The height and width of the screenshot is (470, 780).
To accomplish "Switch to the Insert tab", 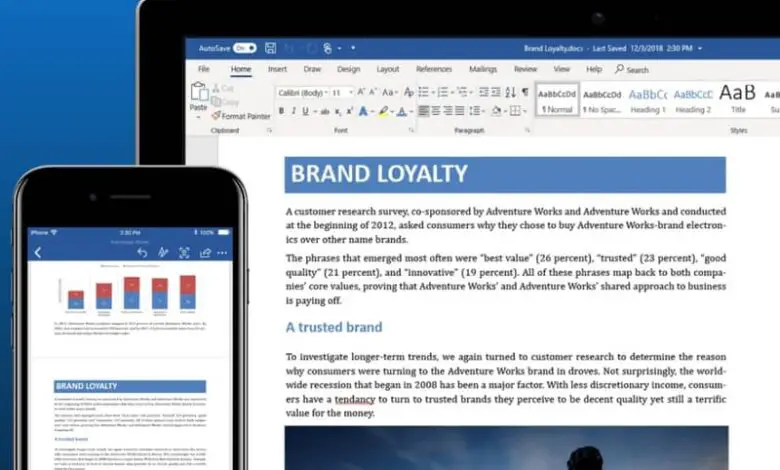I will tap(277, 69).
